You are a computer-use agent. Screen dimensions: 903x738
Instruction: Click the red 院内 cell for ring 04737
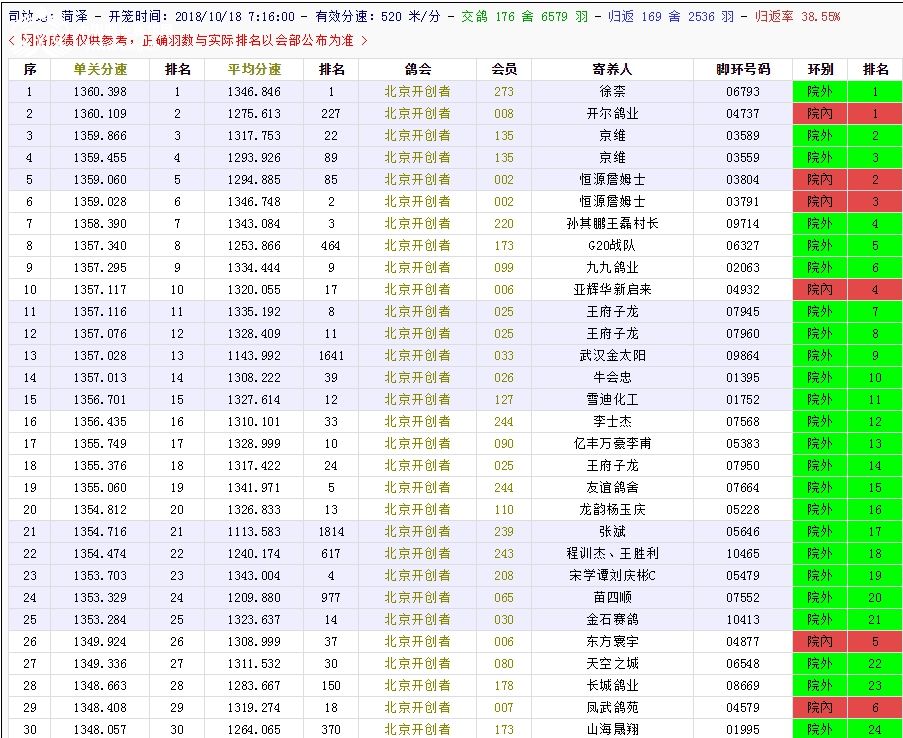(x=820, y=114)
